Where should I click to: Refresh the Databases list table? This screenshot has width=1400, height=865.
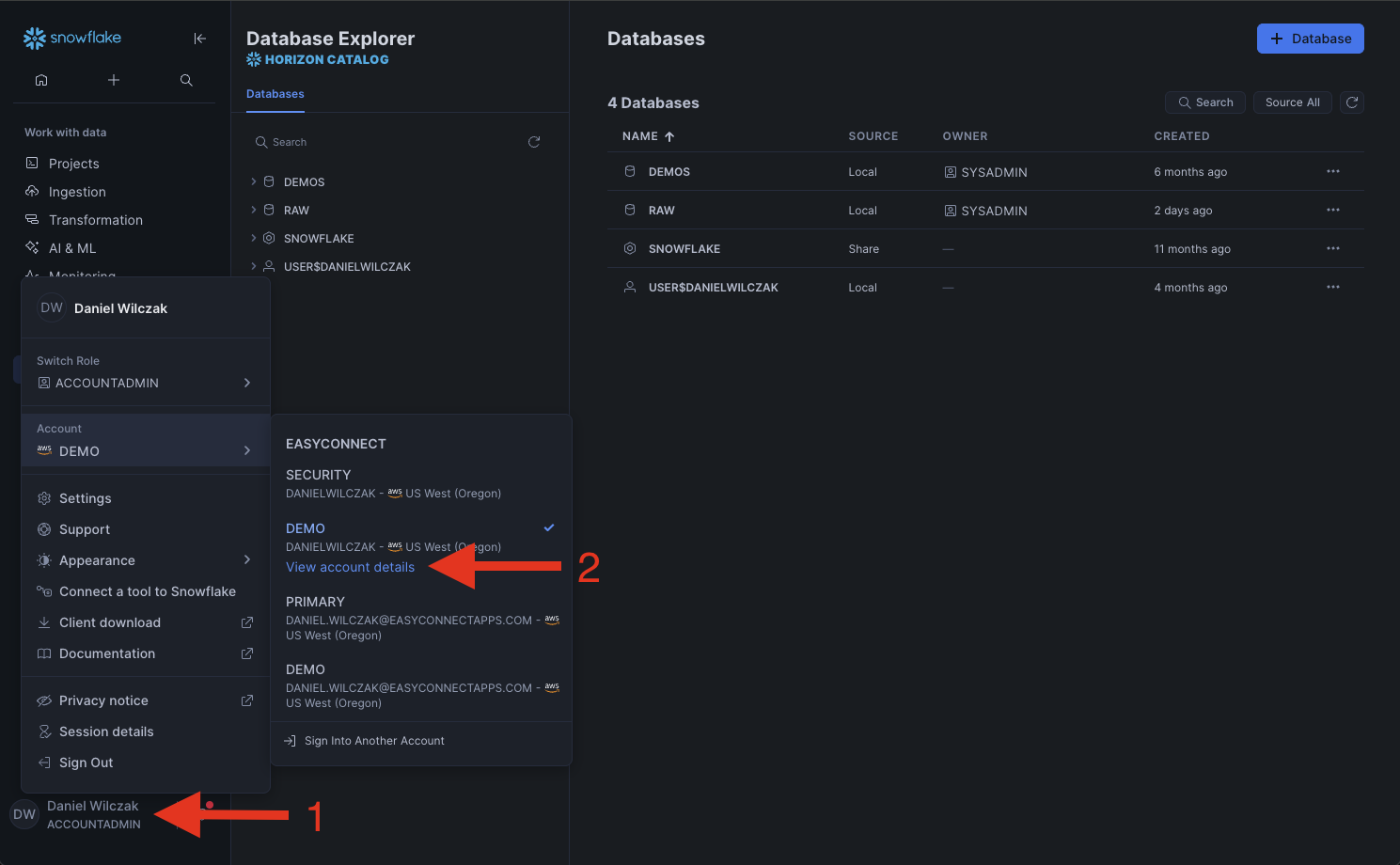pyautogui.click(x=1352, y=102)
